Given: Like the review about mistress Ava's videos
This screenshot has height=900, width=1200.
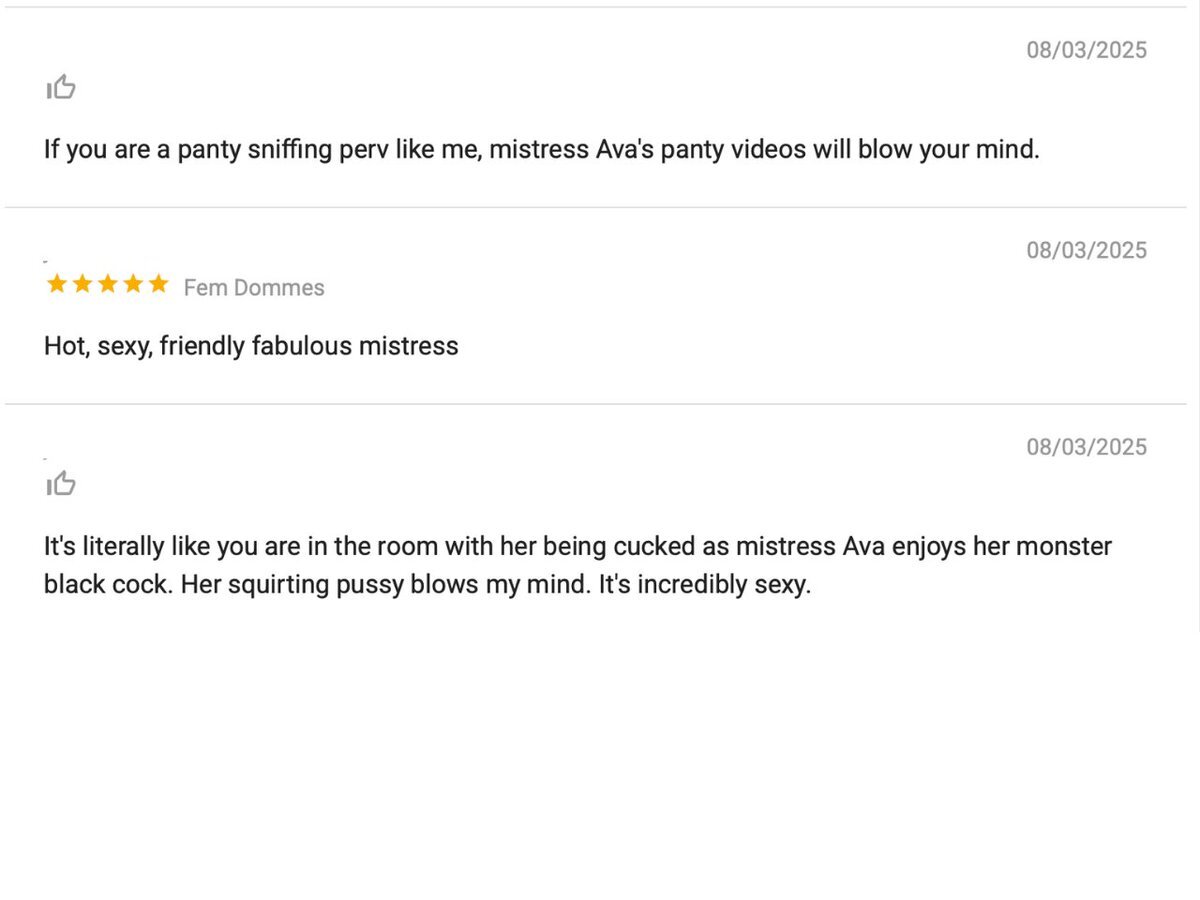Looking at the screenshot, I should [x=61, y=88].
